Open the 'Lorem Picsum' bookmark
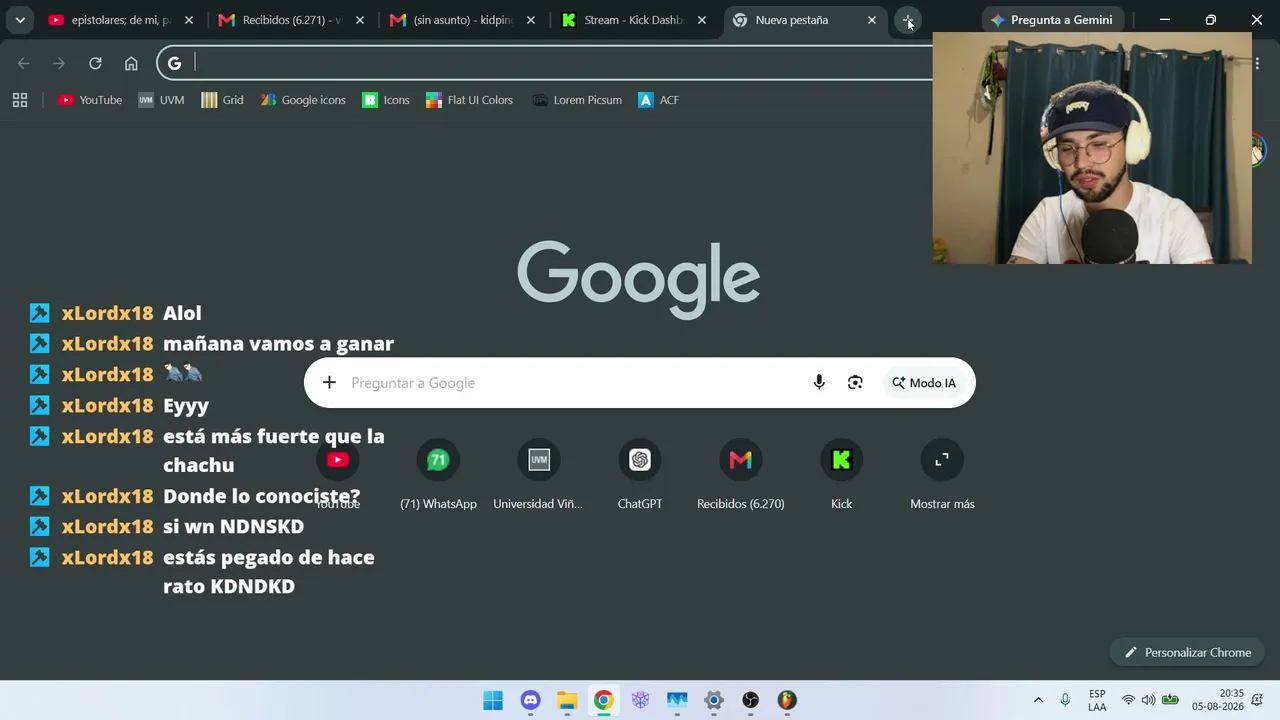Viewport: 1280px width, 720px height. 577,100
